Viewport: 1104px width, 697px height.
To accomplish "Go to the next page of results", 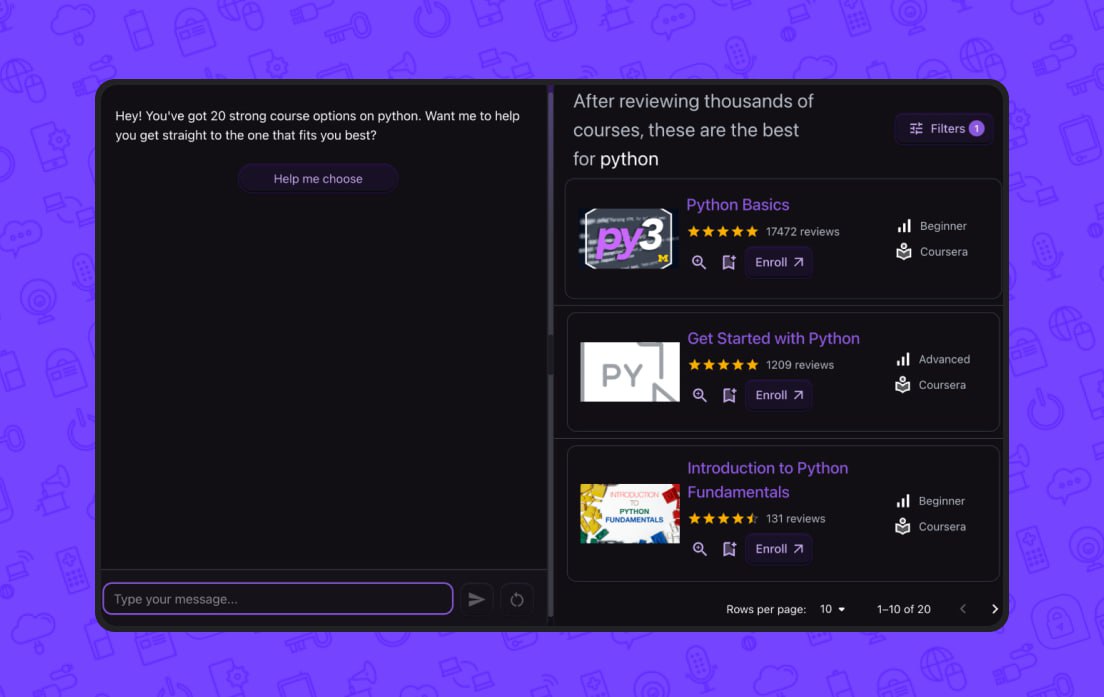I will click(994, 609).
